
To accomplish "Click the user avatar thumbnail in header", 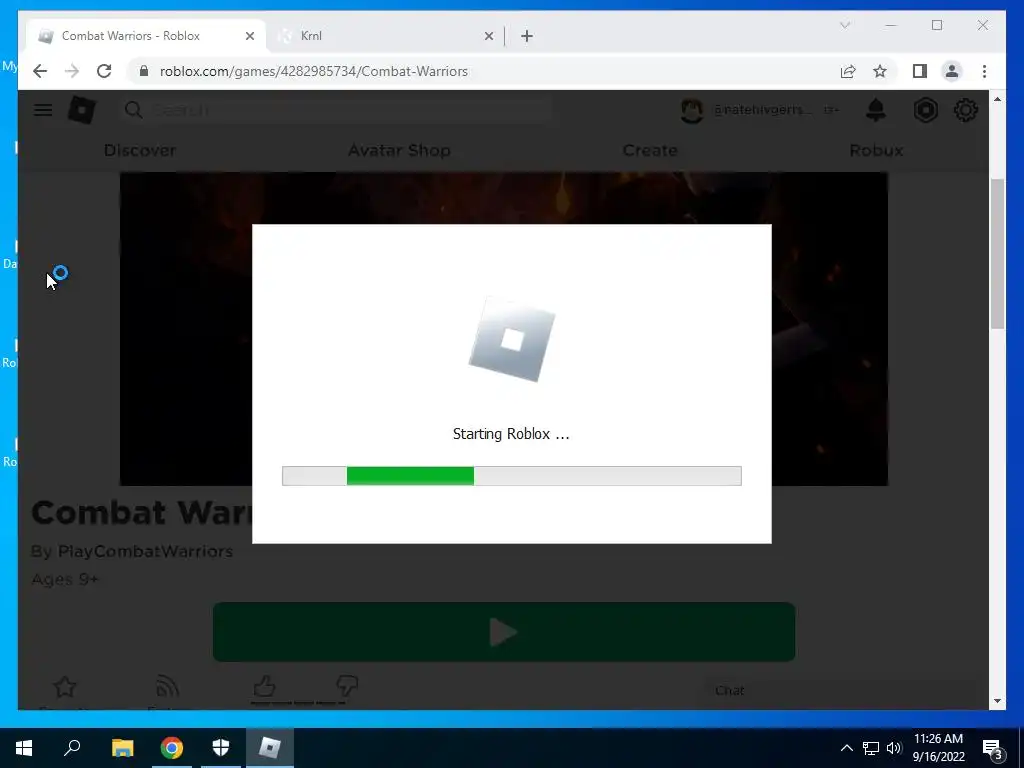I will coord(692,110).
